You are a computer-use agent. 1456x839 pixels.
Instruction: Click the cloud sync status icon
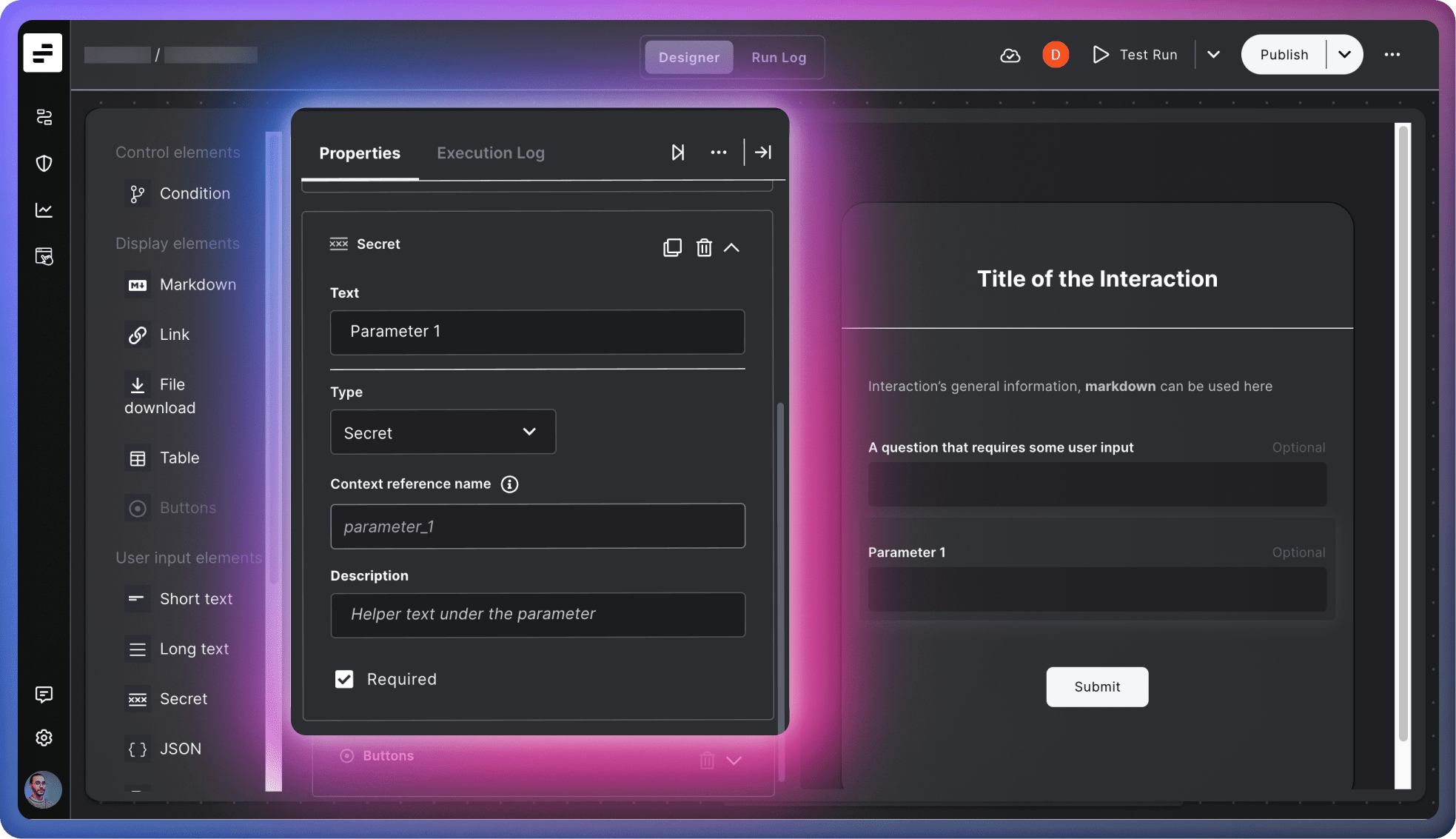pos(1010,56)
